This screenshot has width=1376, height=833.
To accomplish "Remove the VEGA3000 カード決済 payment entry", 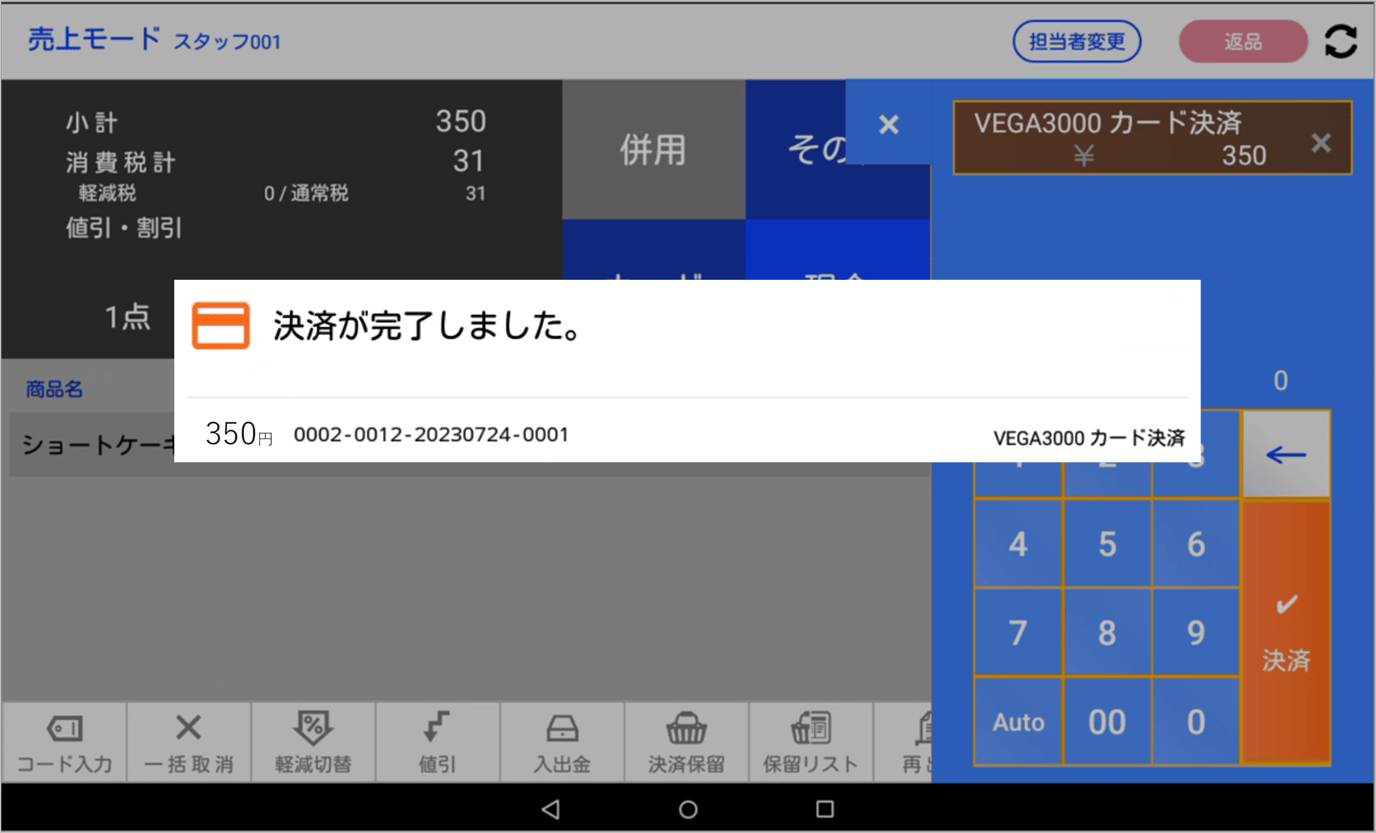I will tap(1322, 142).
